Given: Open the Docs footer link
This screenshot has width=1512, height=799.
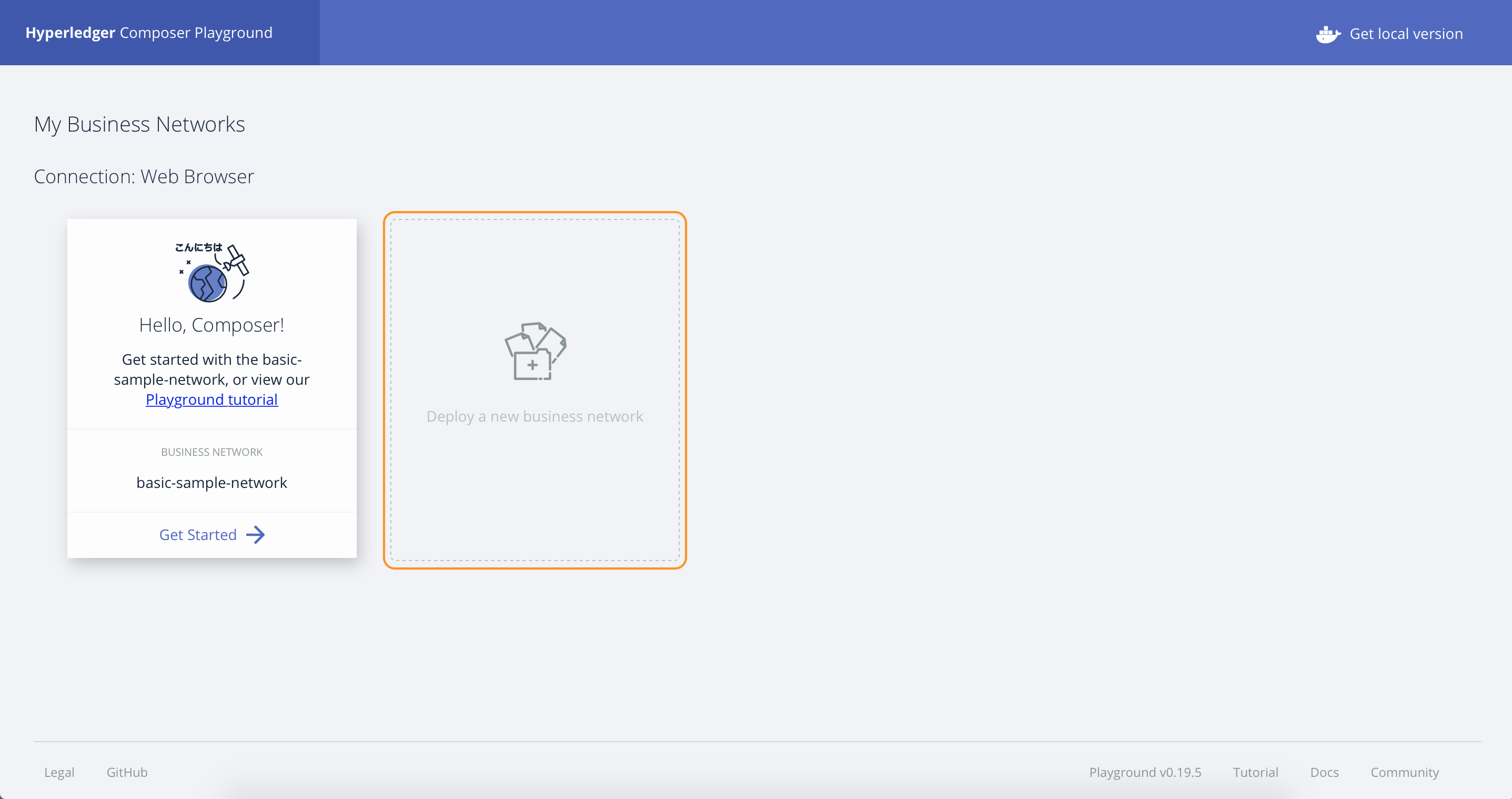Looking at the screenshot, I should (1324, 772).
